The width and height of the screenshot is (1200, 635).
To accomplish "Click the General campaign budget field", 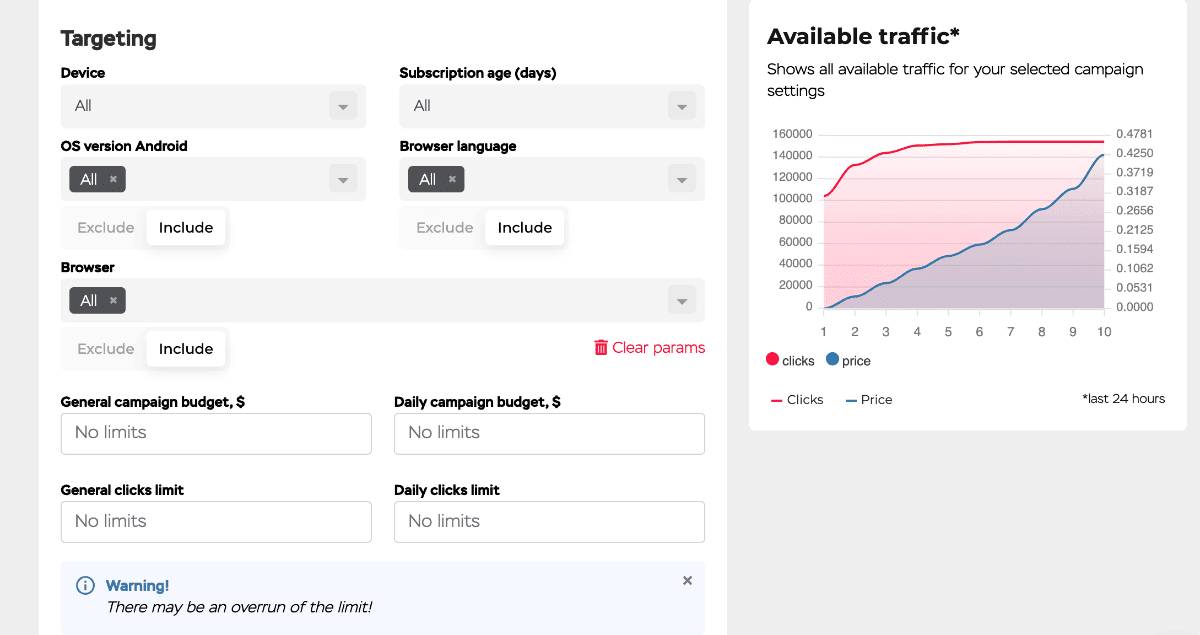I will [216, 433].
